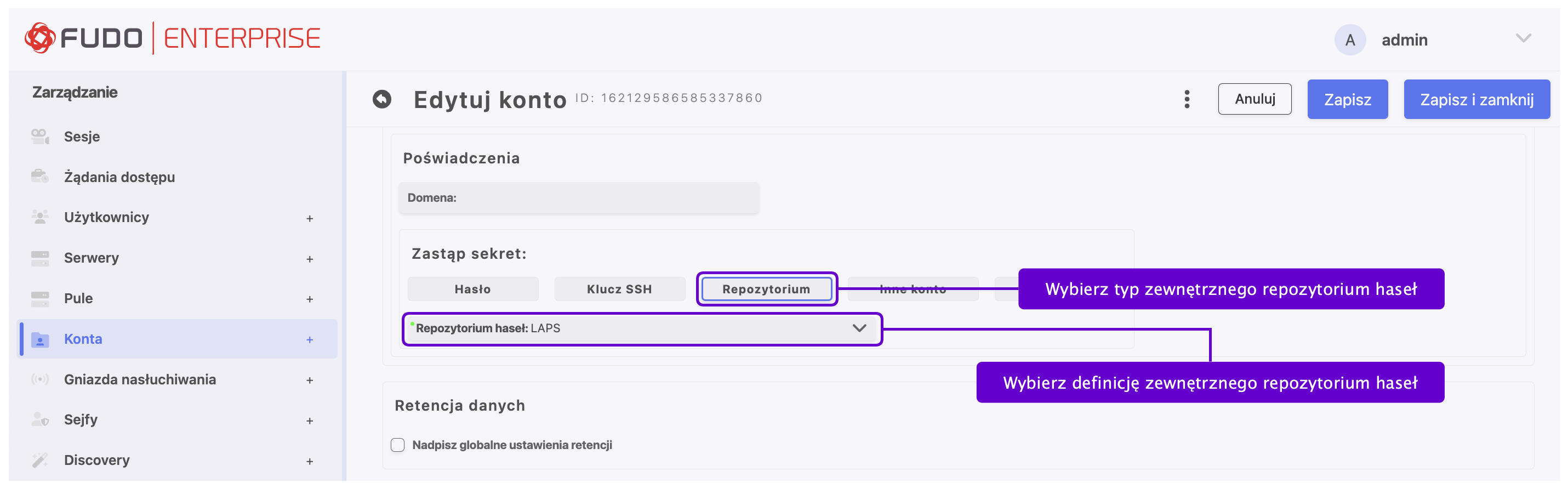Open the three-dot more options menu
Viewport: 1568px width, 494px height.
[x=1187, y=99]
